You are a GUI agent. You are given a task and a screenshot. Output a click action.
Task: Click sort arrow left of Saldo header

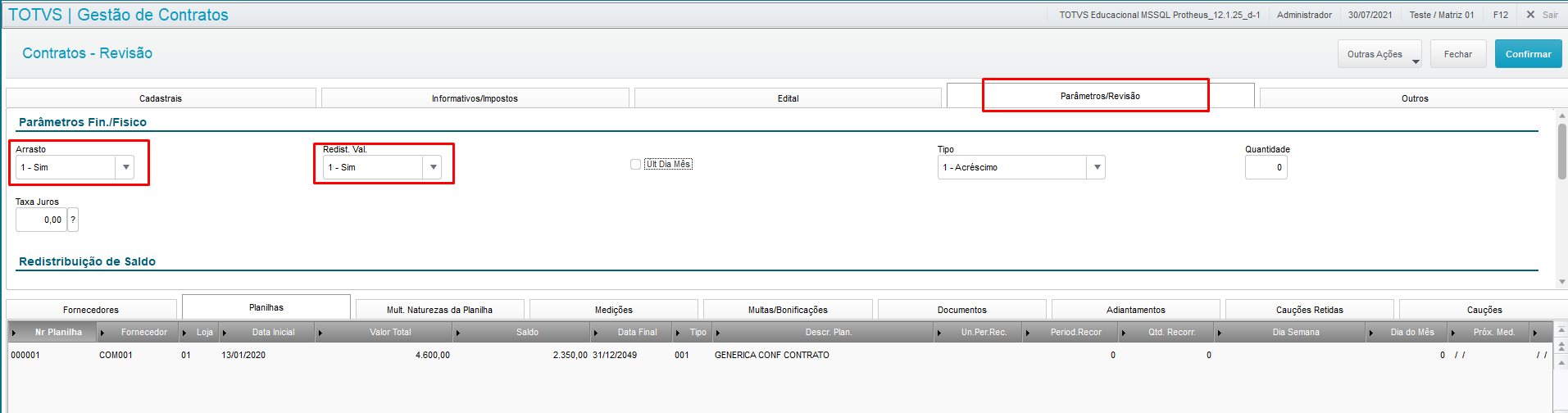click(x=457, y=333)
